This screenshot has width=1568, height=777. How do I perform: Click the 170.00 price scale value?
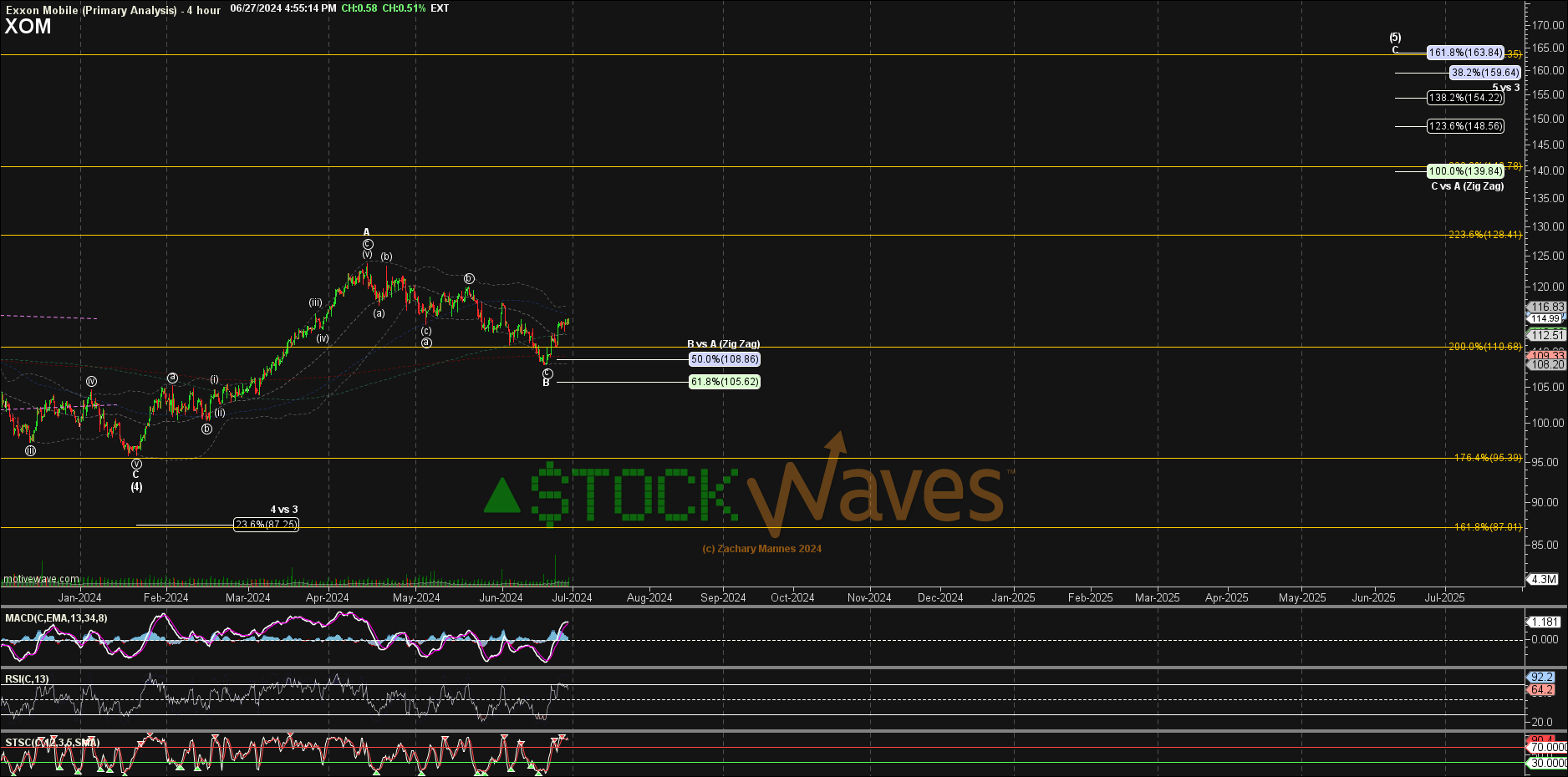[x=1548, y=25]
